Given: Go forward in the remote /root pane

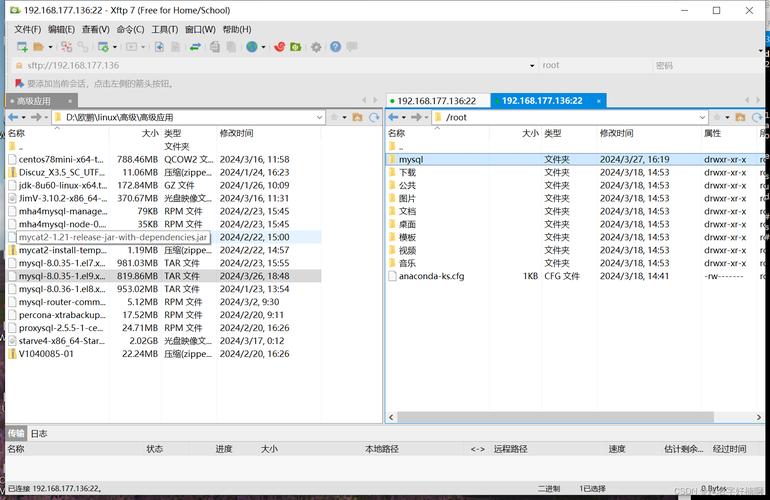Looking at the screenshot, I should [416, 117].
